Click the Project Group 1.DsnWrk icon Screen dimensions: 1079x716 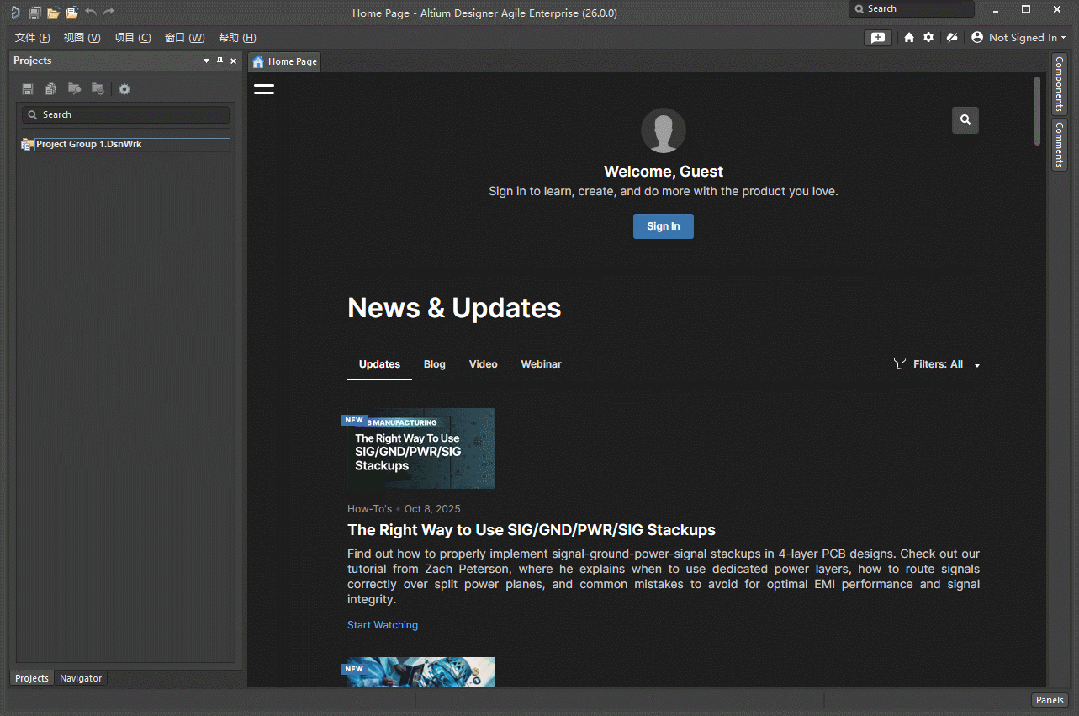tap(28, 145)
